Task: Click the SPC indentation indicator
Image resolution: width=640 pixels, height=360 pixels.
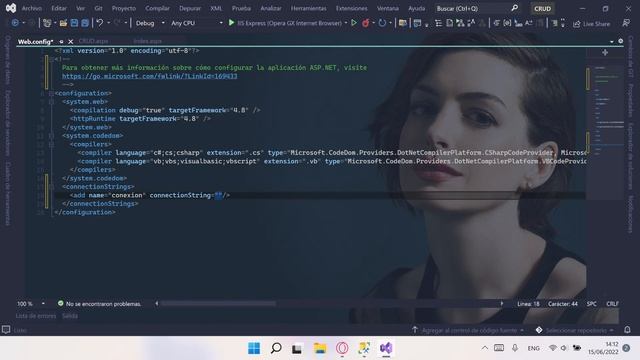Action: [592, 304]
